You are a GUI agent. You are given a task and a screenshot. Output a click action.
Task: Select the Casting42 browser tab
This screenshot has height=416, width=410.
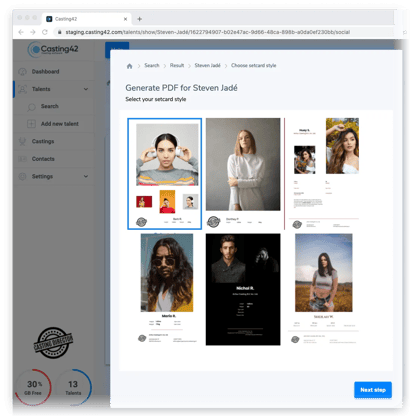(x=86, y=19)
